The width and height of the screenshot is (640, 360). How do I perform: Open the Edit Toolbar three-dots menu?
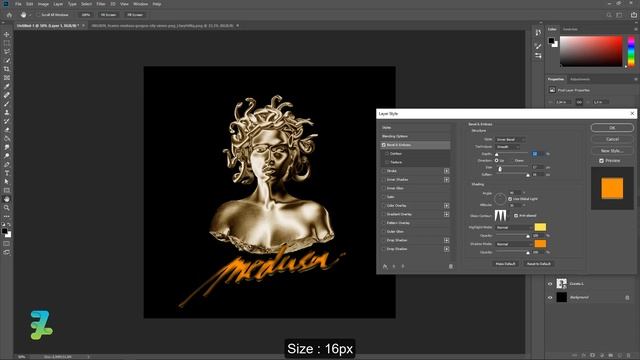[7, 216]
